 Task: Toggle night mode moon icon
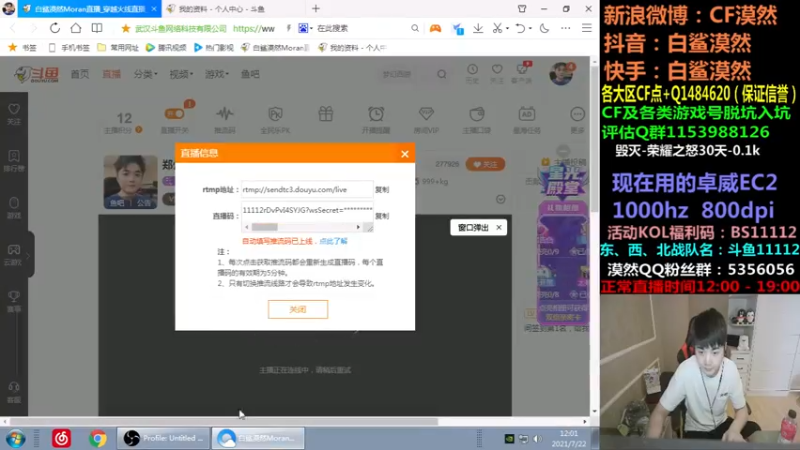[x=544, y=29]
